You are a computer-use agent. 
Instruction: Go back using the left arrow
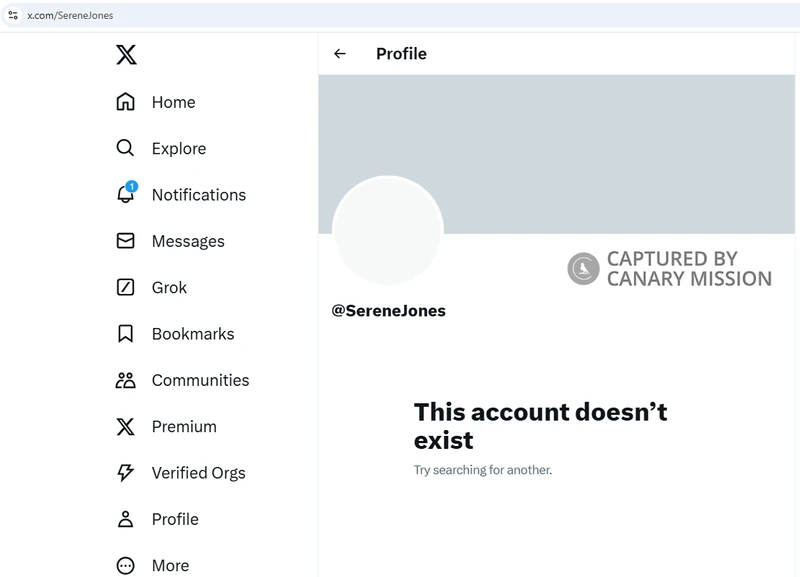pos(340,54)
